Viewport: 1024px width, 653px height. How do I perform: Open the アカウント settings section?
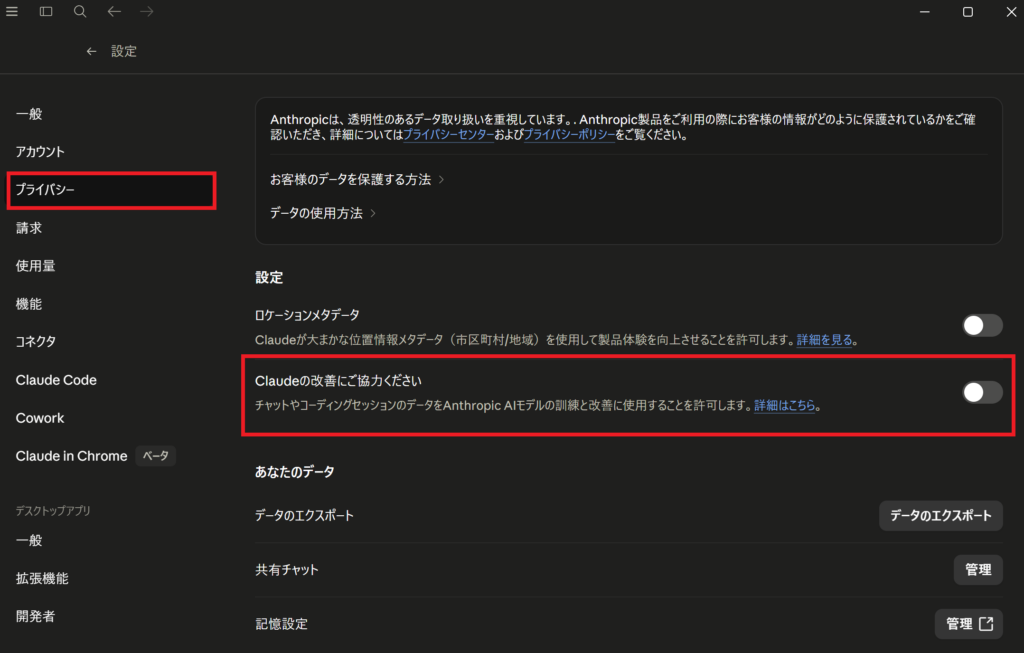pos(40,151)
